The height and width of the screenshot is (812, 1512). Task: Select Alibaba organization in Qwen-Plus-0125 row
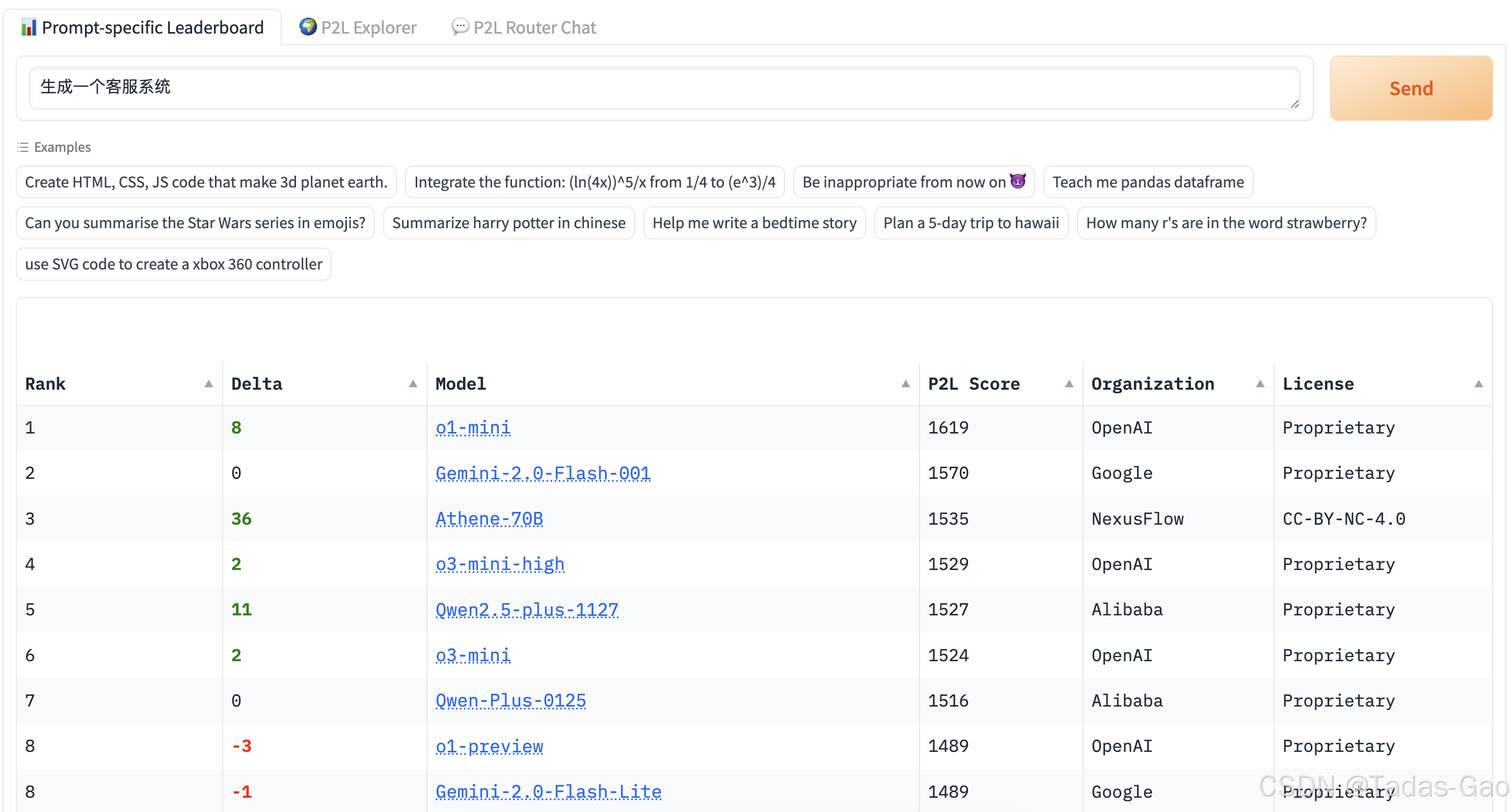pos(1178,701)
